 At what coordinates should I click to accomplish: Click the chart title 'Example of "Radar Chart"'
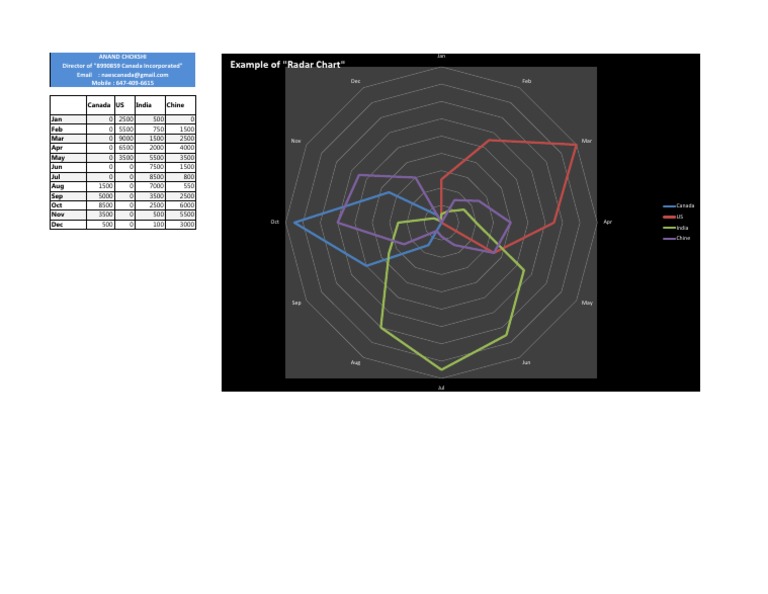[x=288, y=65]
